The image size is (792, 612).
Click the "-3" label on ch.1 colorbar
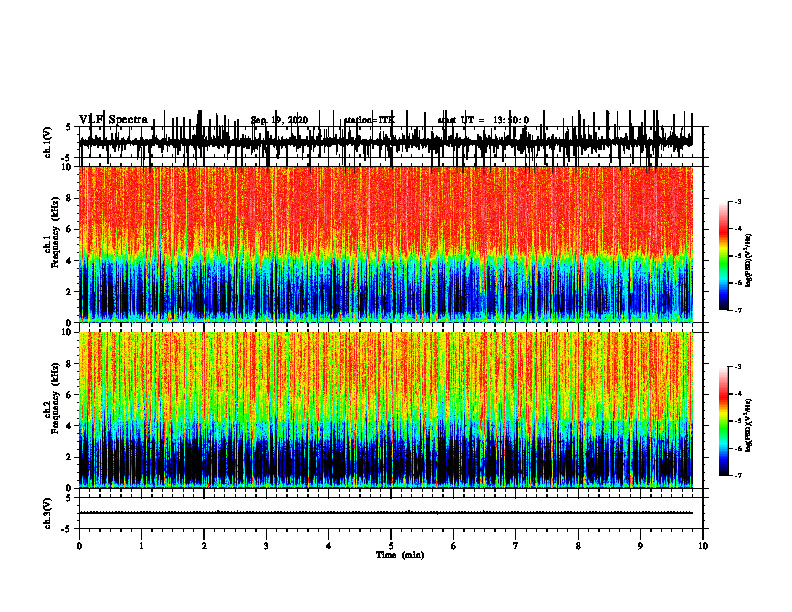738,201
